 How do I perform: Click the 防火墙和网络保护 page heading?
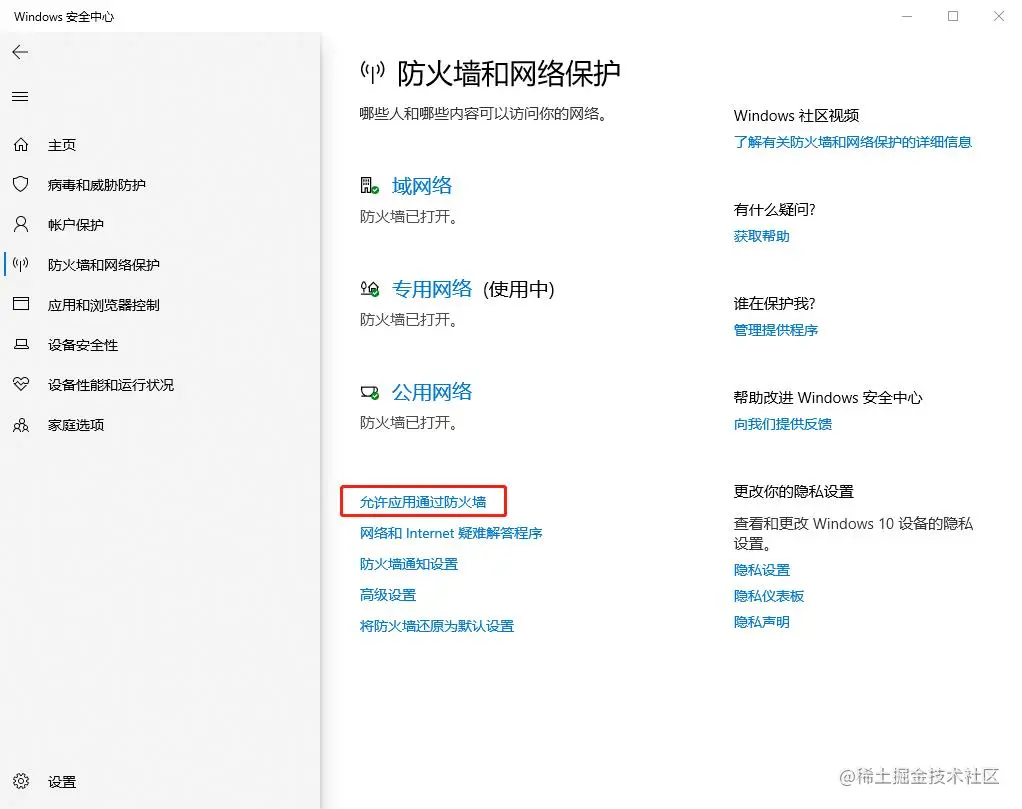(509, 73)
